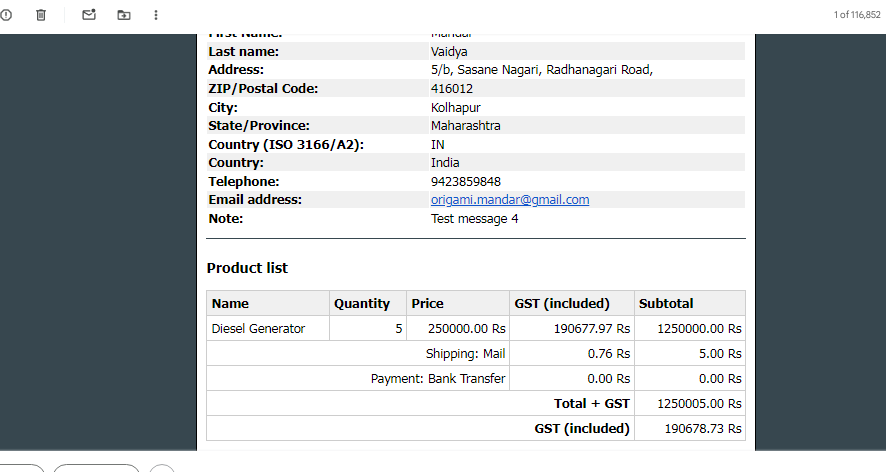
Task: Select the Diesel Generator product cell
Action: coord(258,328)
